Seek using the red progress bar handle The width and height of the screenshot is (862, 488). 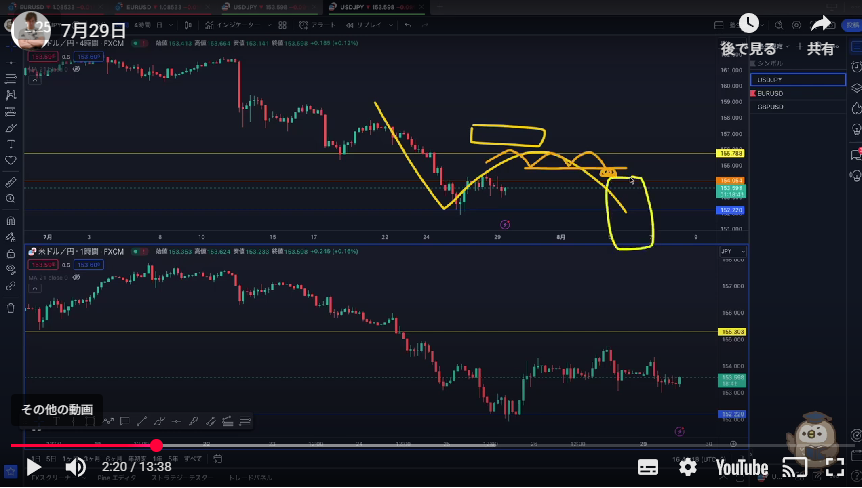point(156,446)
